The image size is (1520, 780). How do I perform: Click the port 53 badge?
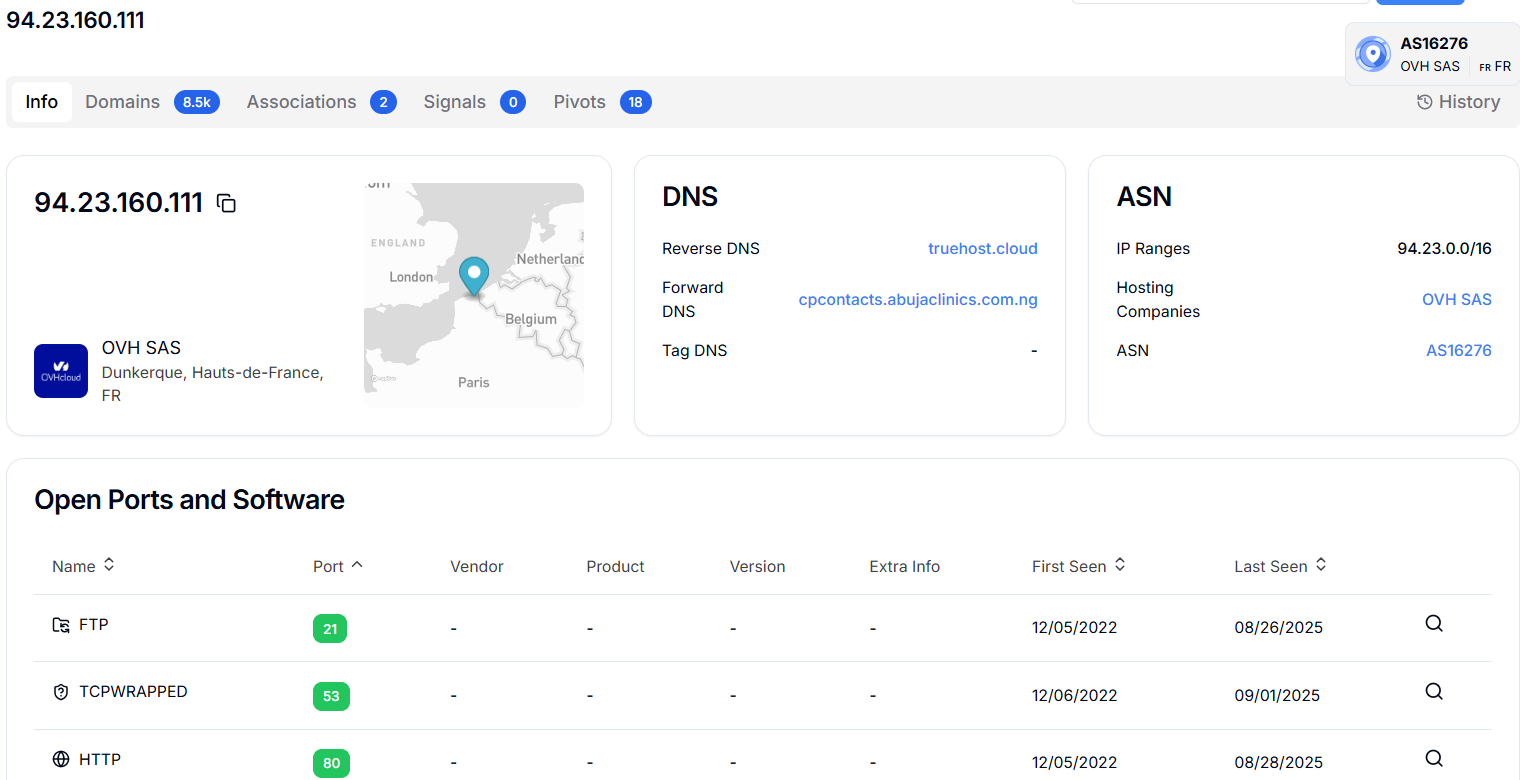point(331,696)
